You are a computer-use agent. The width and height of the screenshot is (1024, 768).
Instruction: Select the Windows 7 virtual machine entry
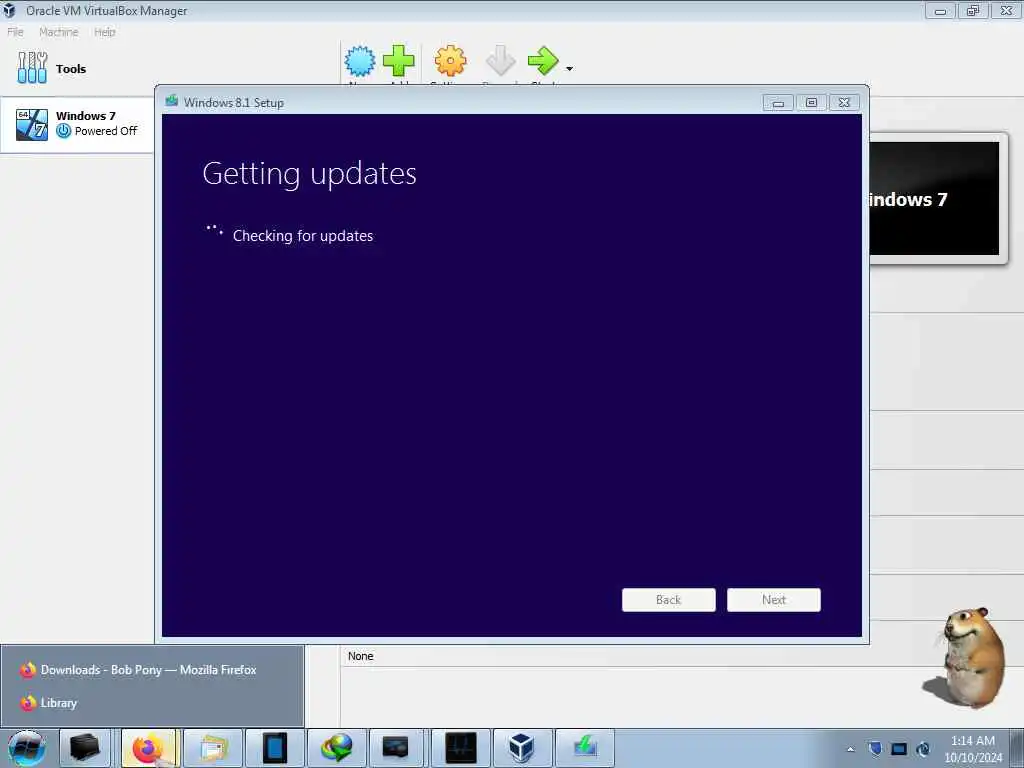77,124
